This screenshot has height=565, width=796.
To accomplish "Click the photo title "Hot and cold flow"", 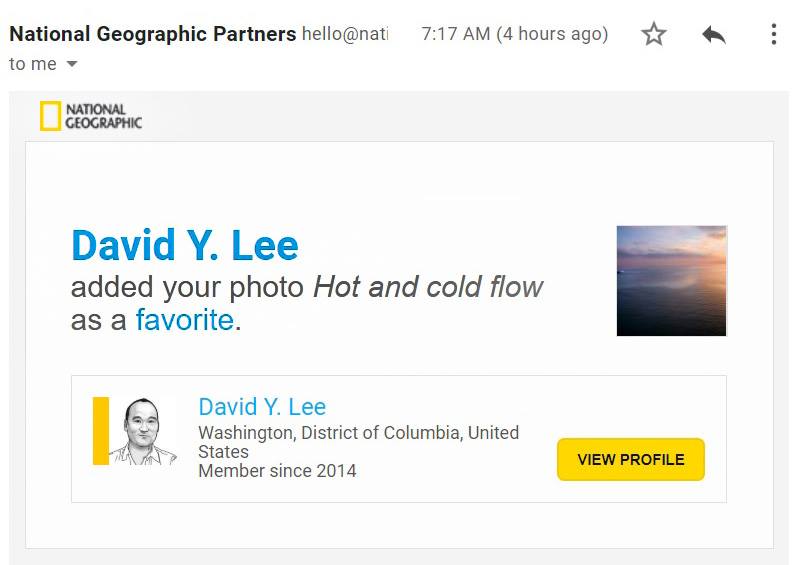I will pyautogui.click(x=428, y=288).
